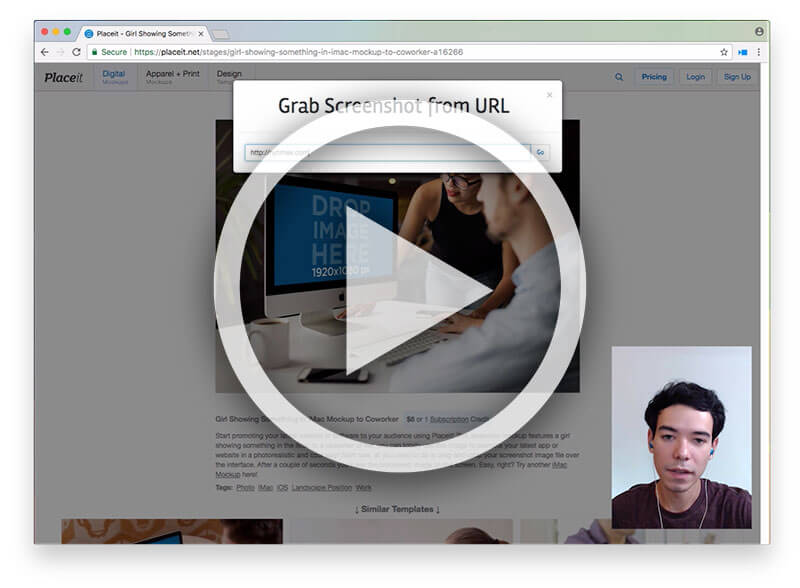This screenshot has height=588, width=800.
Task: Click the Placeit logo
Action: pyautogui.click(x=63, y=78)
